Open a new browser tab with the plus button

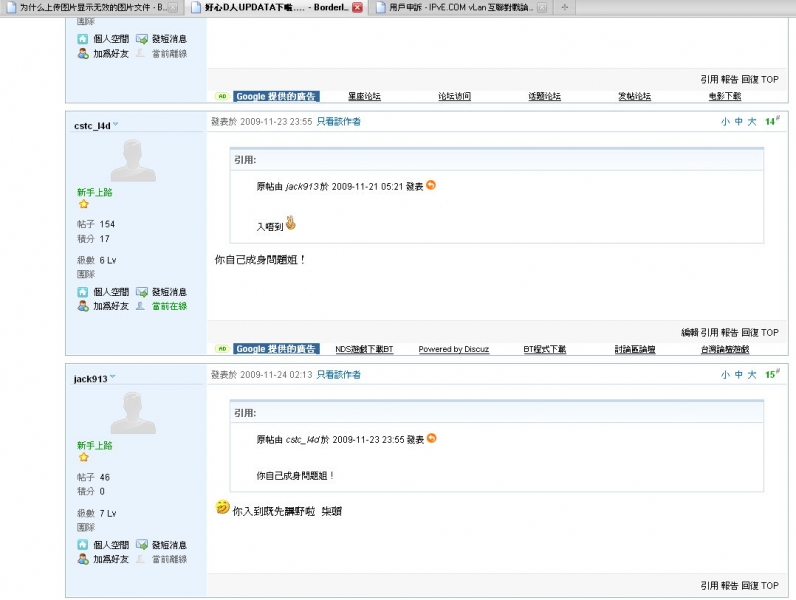click(566, 7)
